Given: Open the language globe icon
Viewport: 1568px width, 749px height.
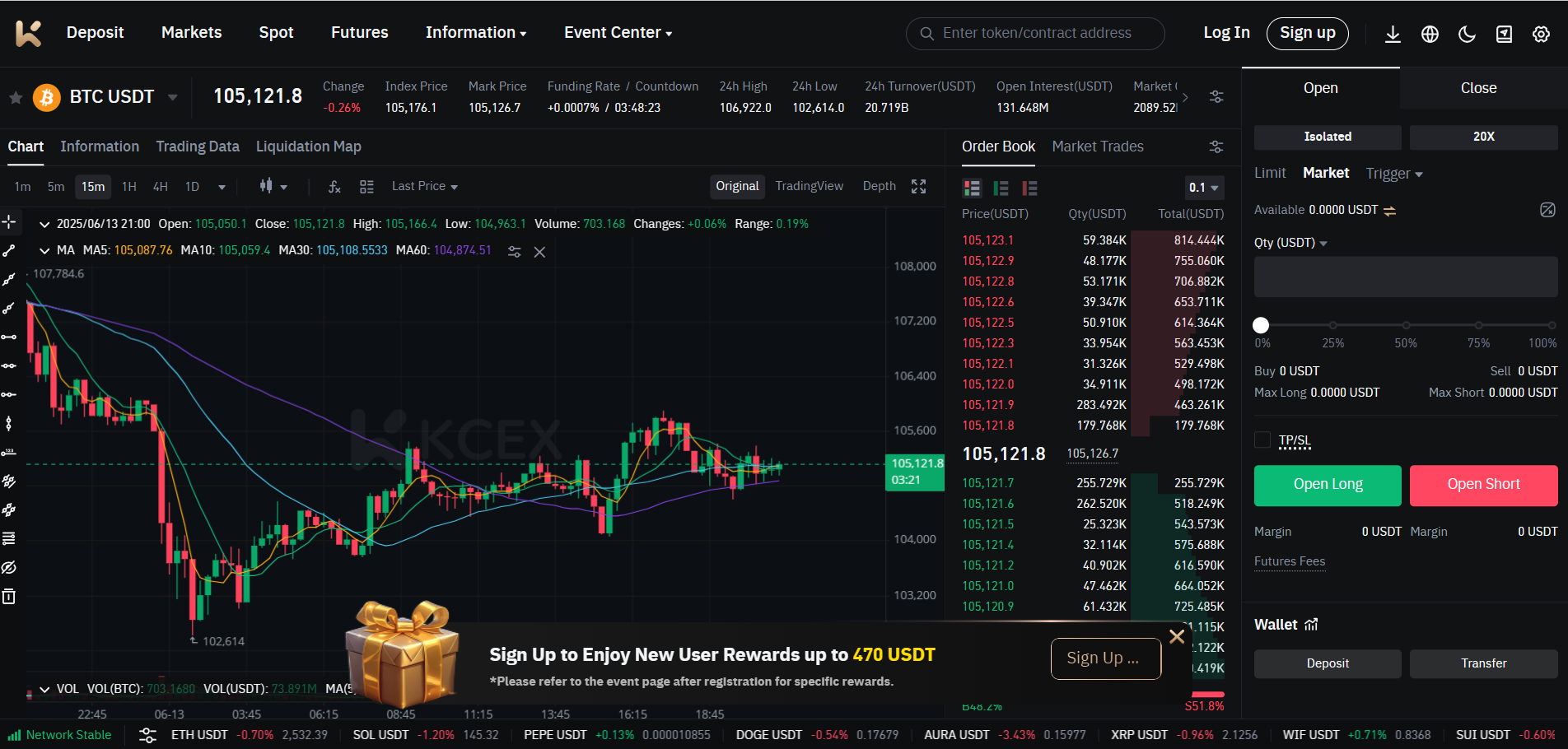Looking at the screenshot, I should click(x=1430, y=34).
